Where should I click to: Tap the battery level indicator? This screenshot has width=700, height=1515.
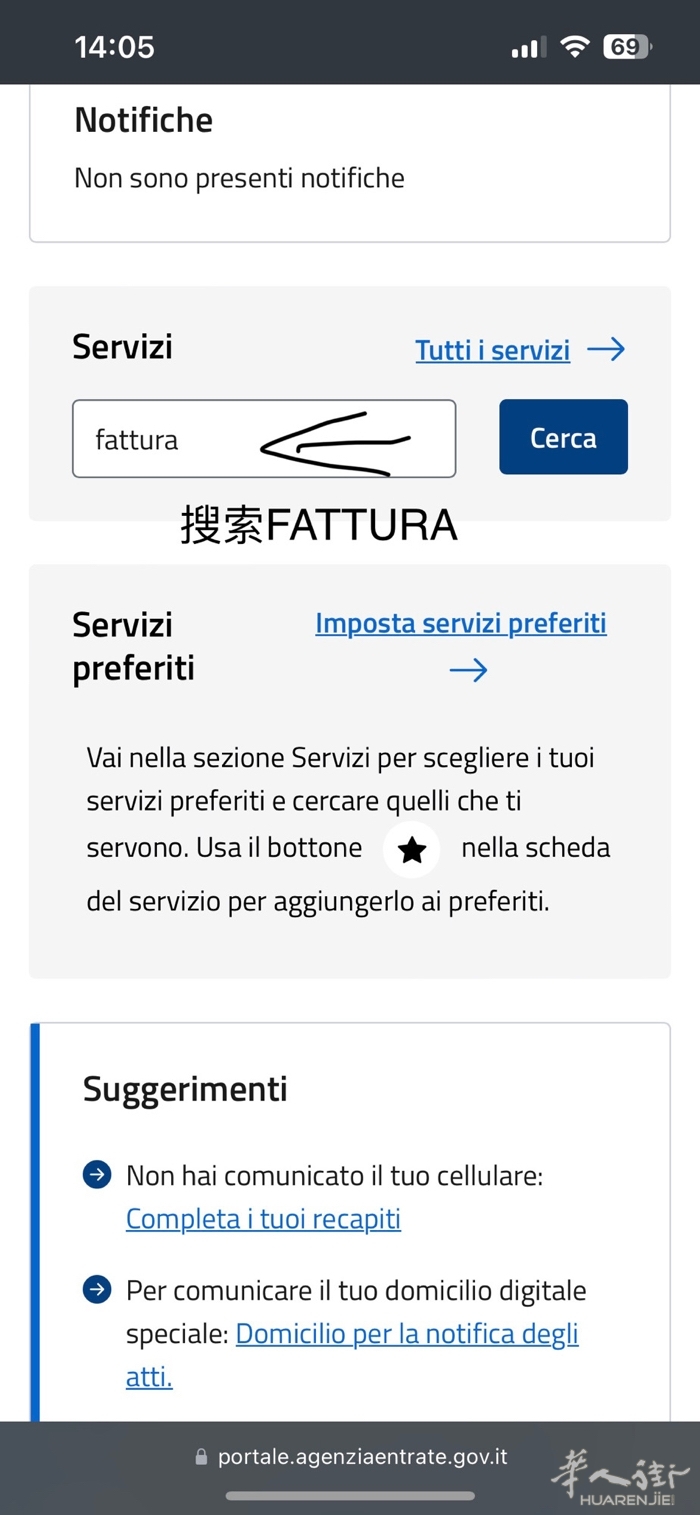[626, 47]
